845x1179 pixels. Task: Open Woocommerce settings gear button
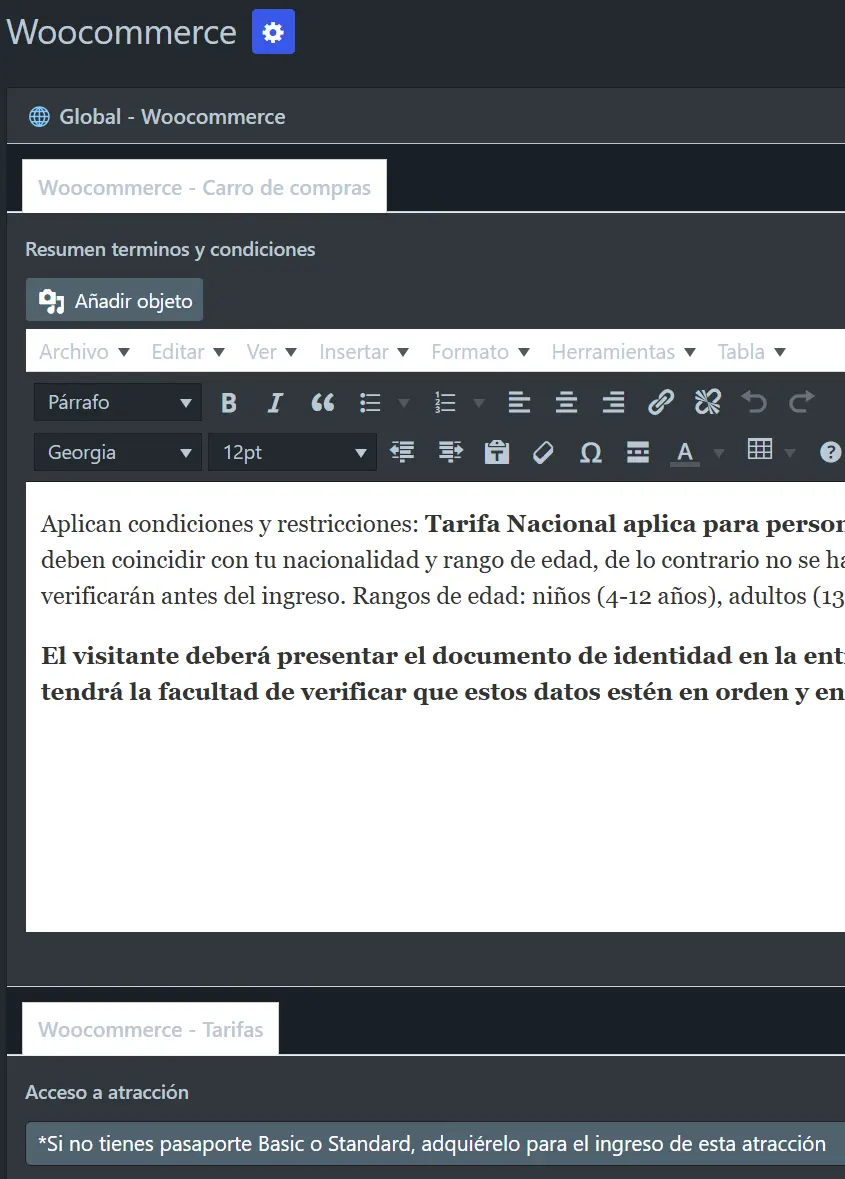click(x=273, y=32)
